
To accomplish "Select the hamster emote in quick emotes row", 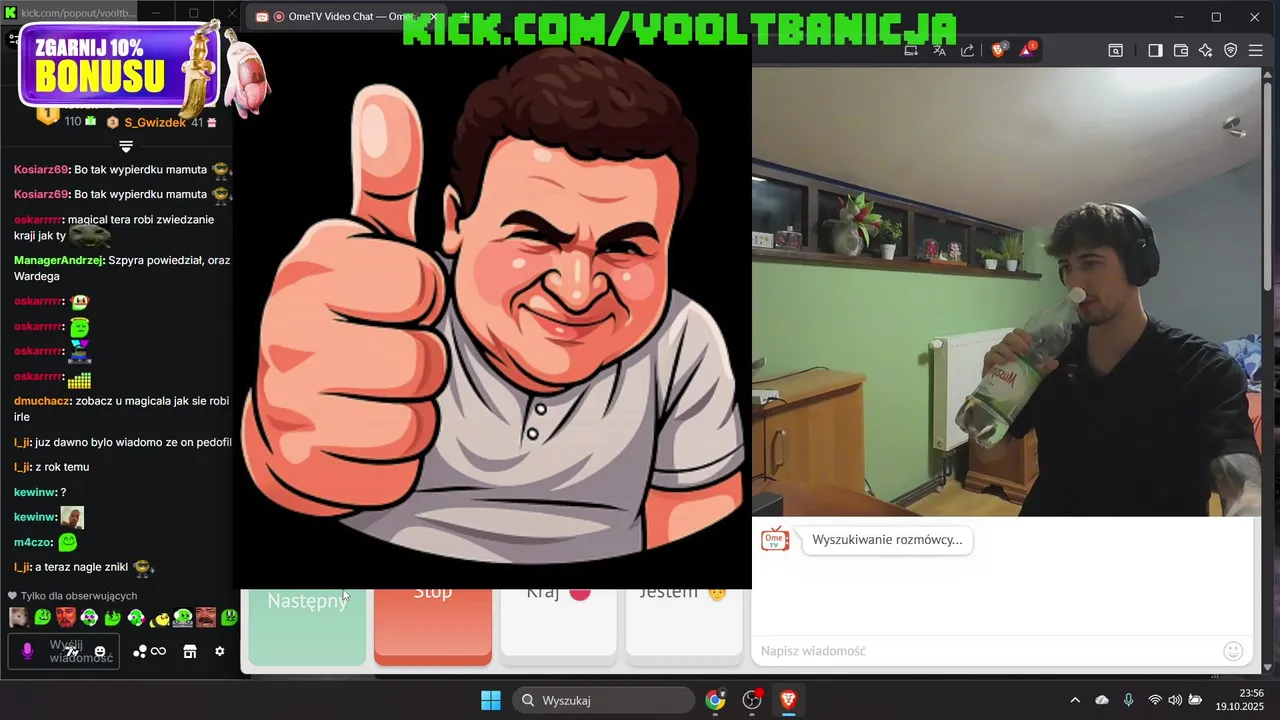I will pos(19,617).
